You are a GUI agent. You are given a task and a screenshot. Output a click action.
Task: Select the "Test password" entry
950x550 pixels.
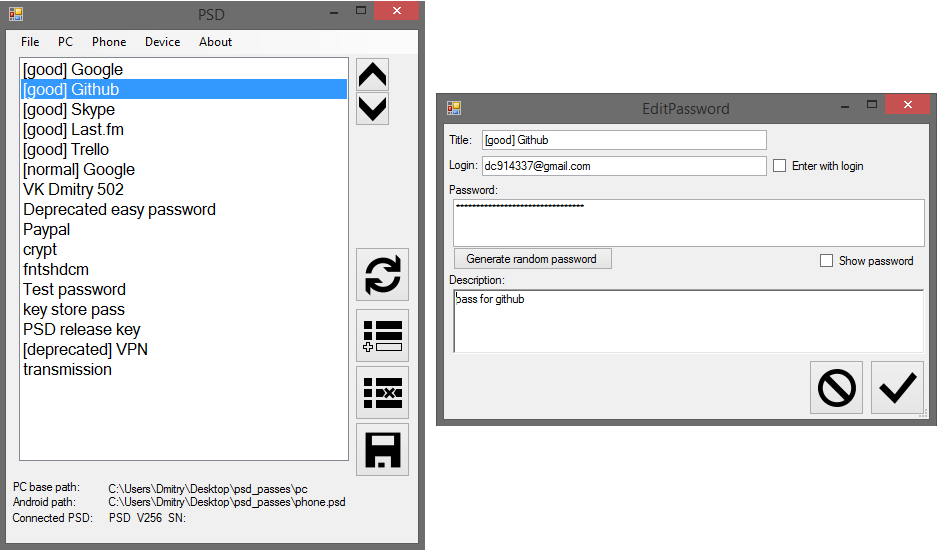click(184, 290)
